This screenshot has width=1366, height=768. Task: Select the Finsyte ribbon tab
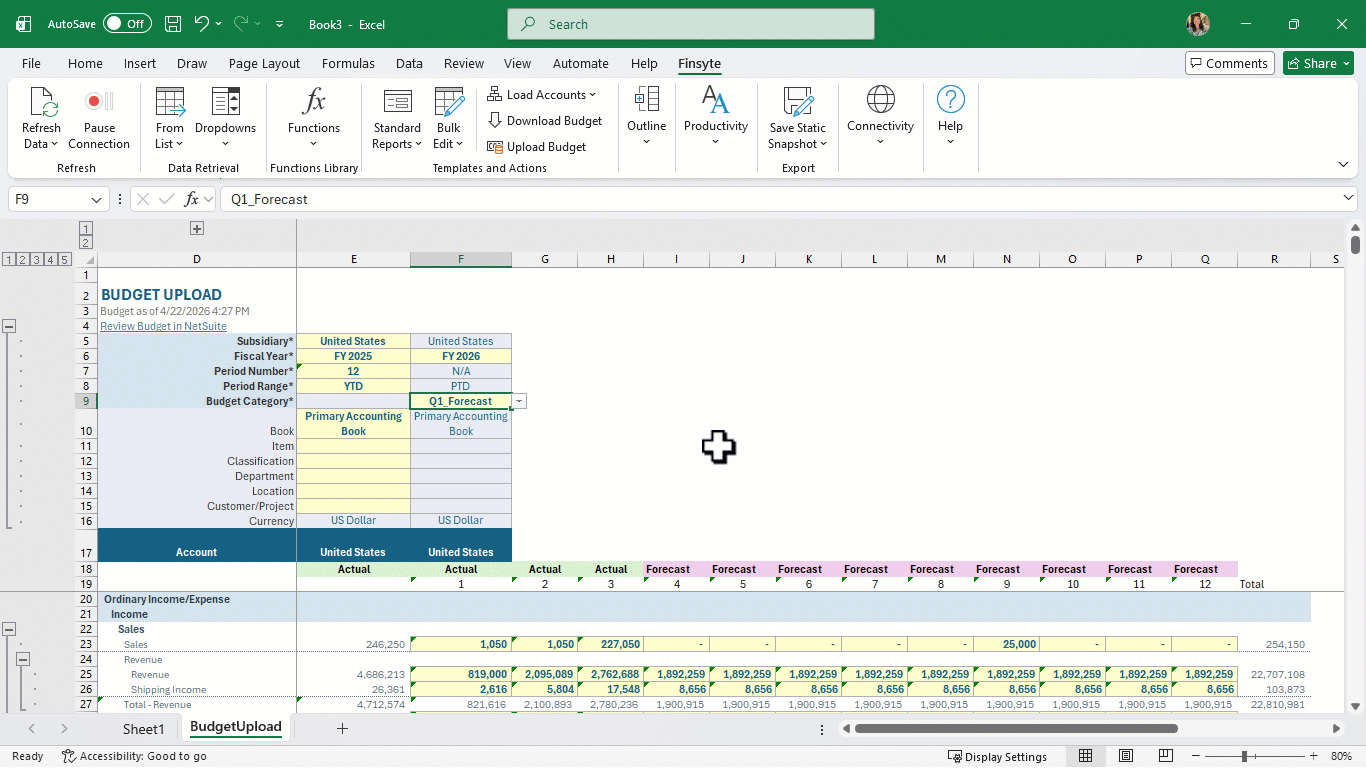pos(699,63)
